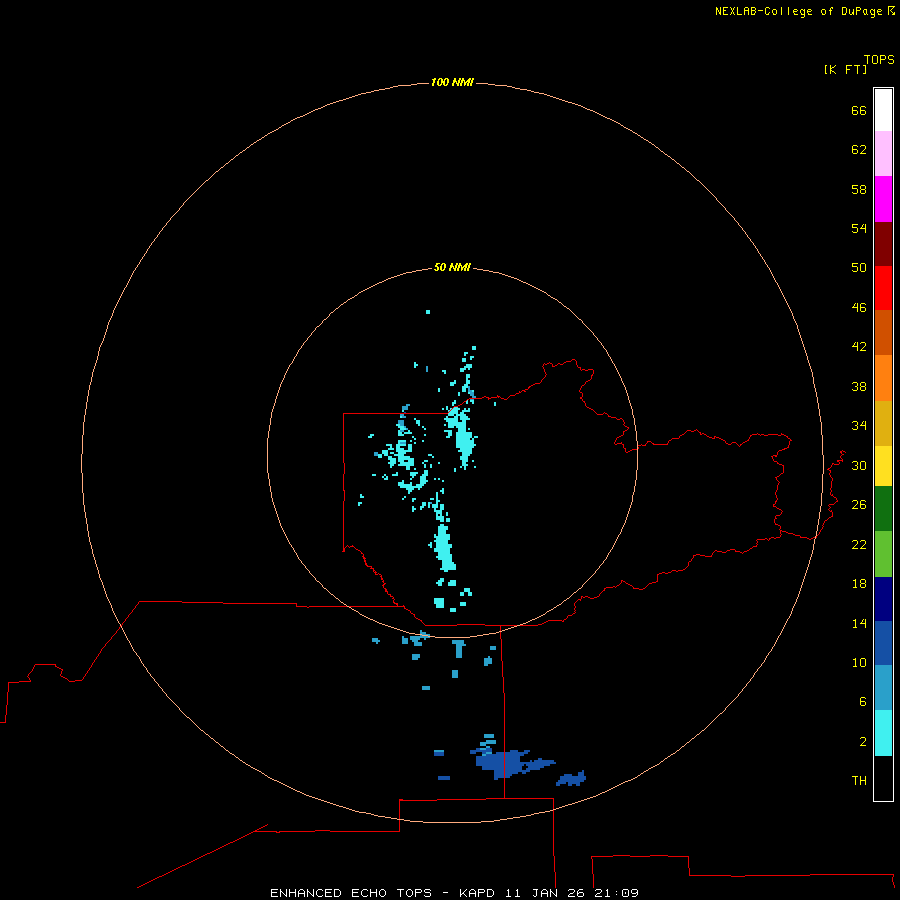Click the 50 NMI range ring label

coord(452,267)
